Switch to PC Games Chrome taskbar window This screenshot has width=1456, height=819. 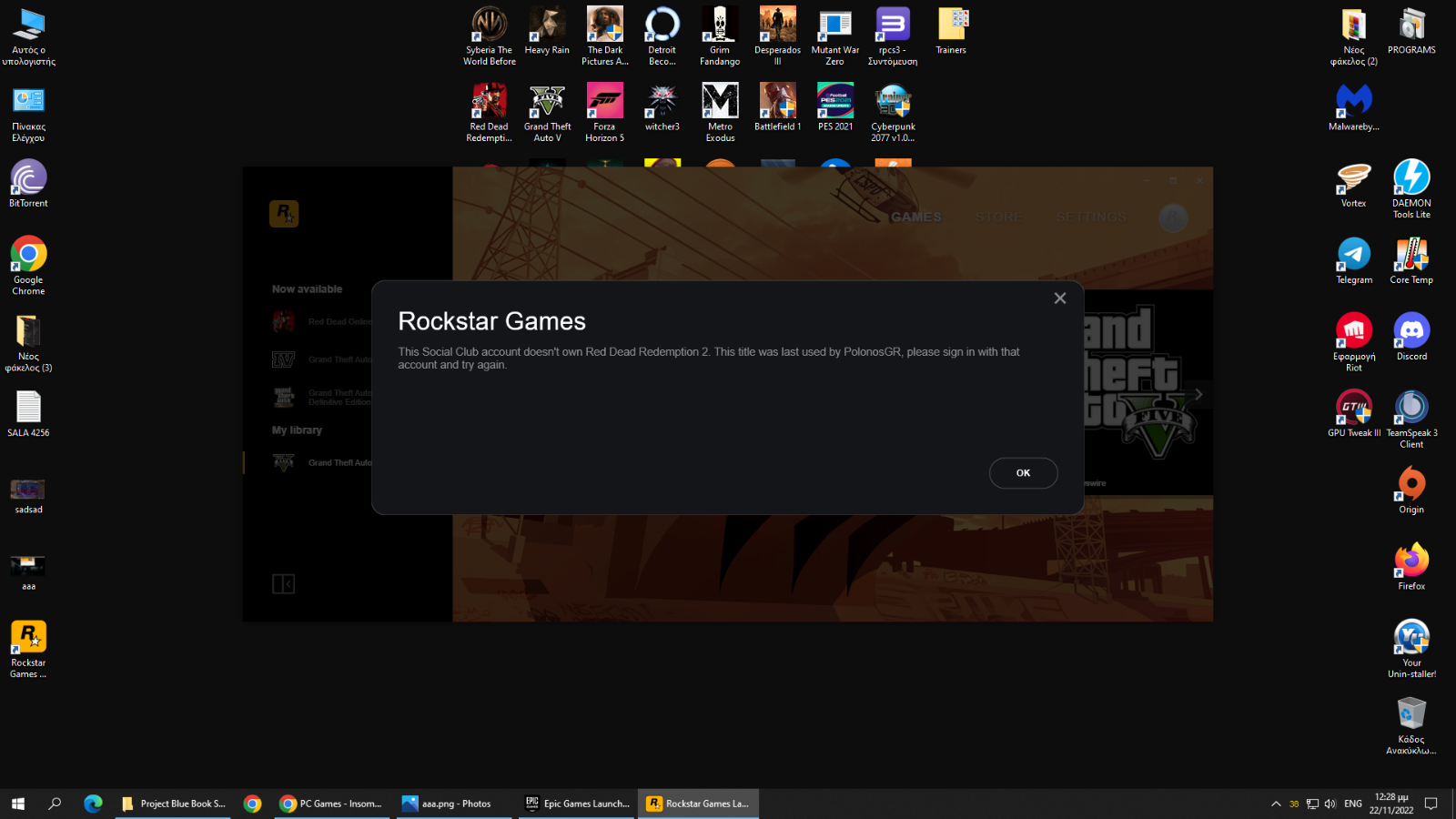(x=330, y=804)
